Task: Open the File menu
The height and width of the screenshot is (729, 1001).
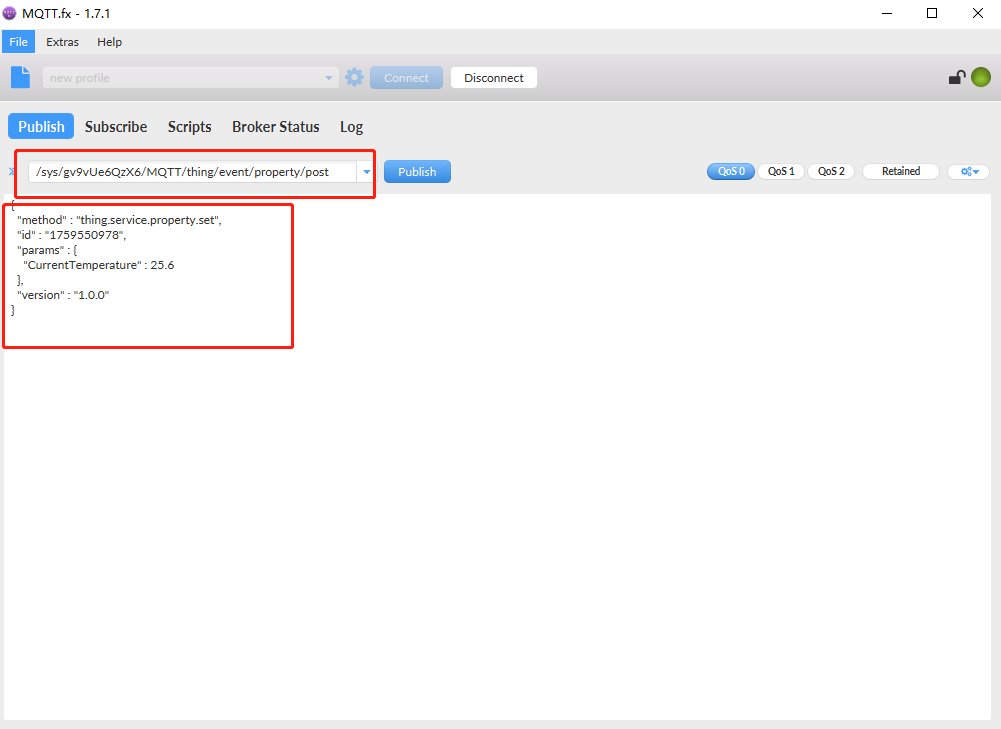Action: (19, 42)
